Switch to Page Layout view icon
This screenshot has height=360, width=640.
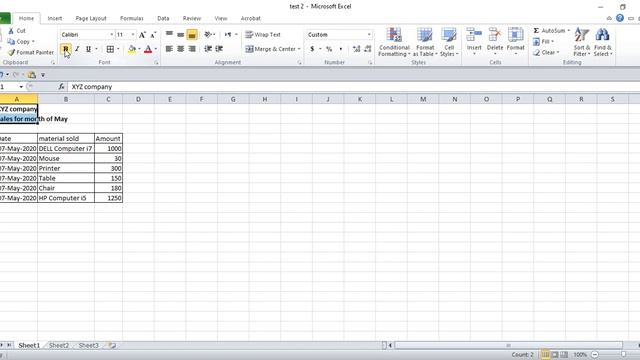click(x=555, y=355)
